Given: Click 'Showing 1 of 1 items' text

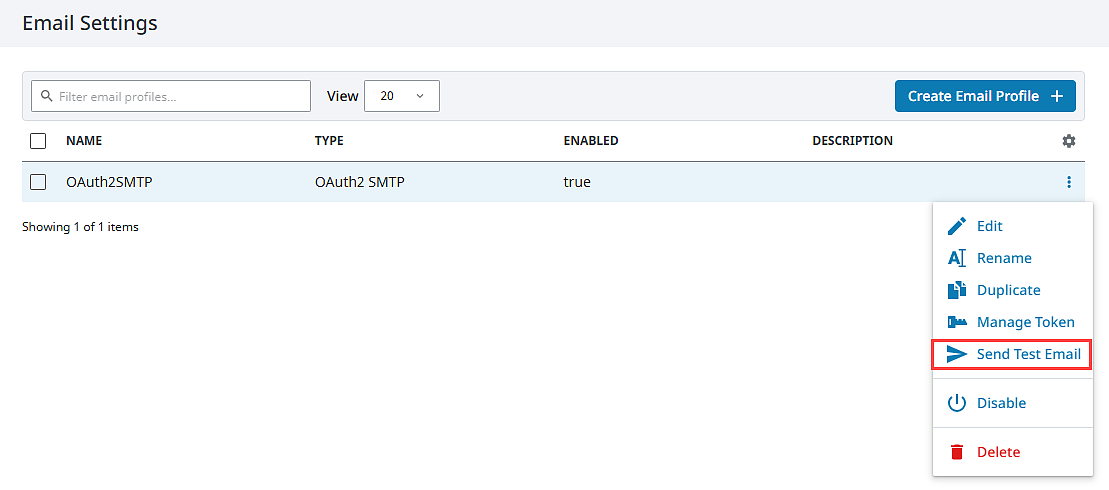Looking at the screenshot, I should point(80,227).
